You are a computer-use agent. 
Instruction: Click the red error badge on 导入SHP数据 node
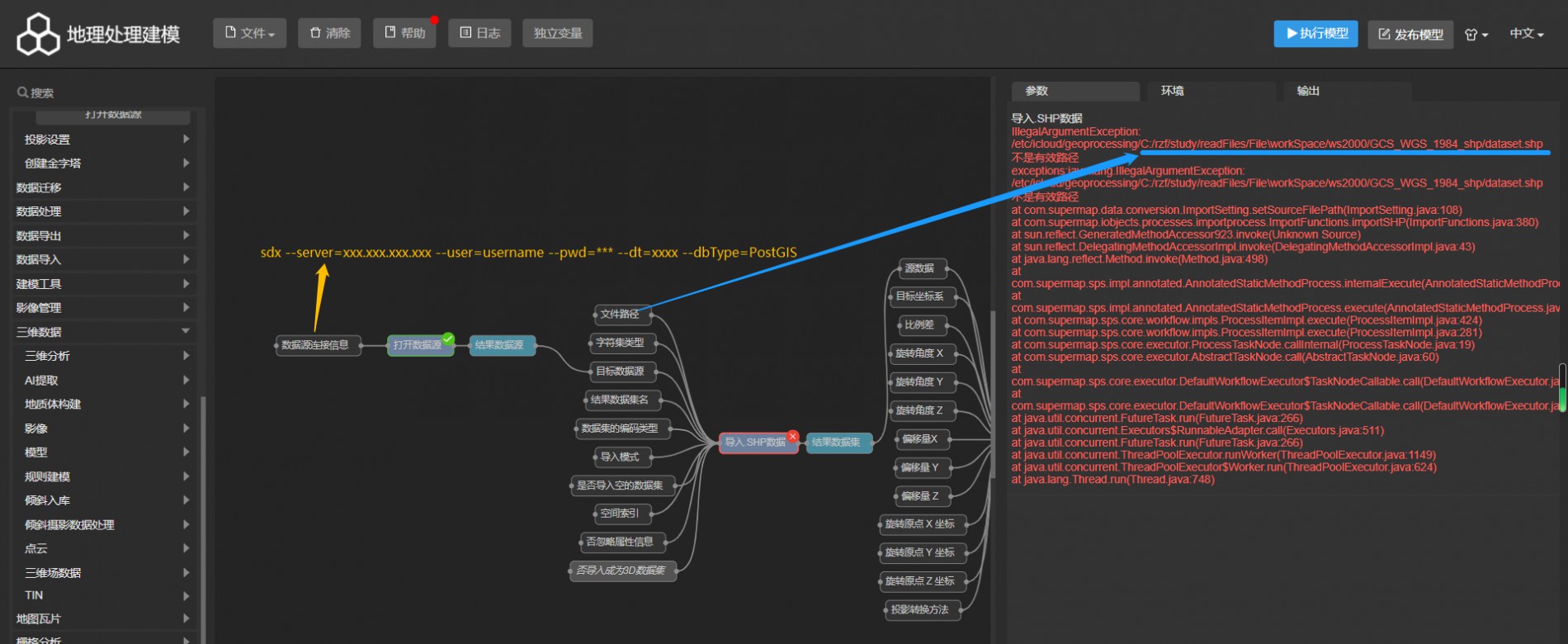pos(792,436)
